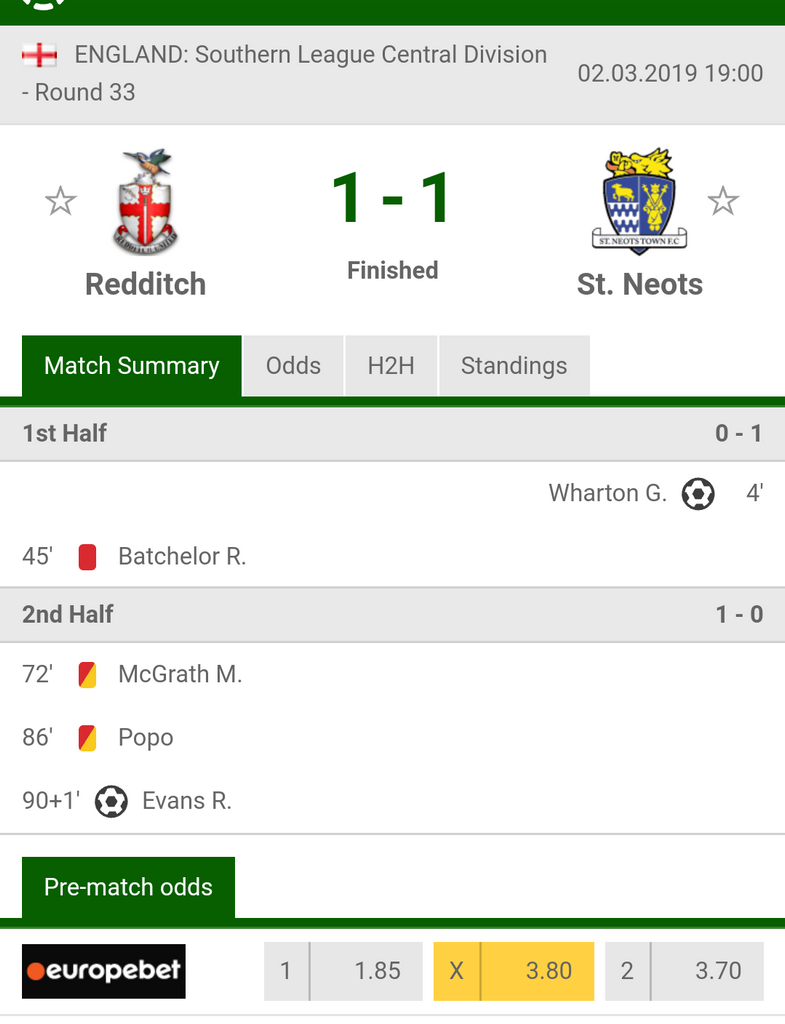Click the Redditch club crest

146,202
